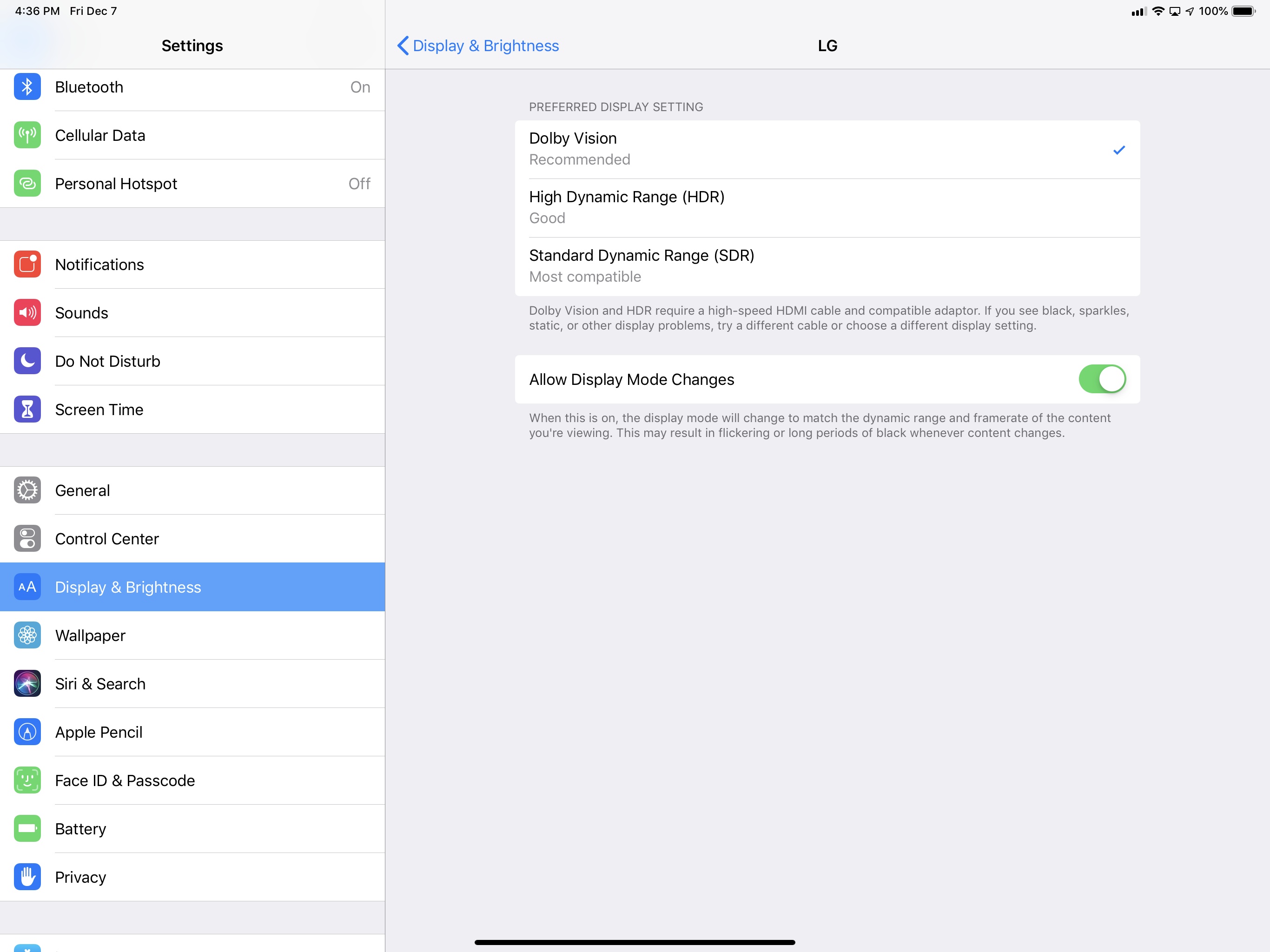
Task: Open Wallpaper settings
Action: coord(192,635)
